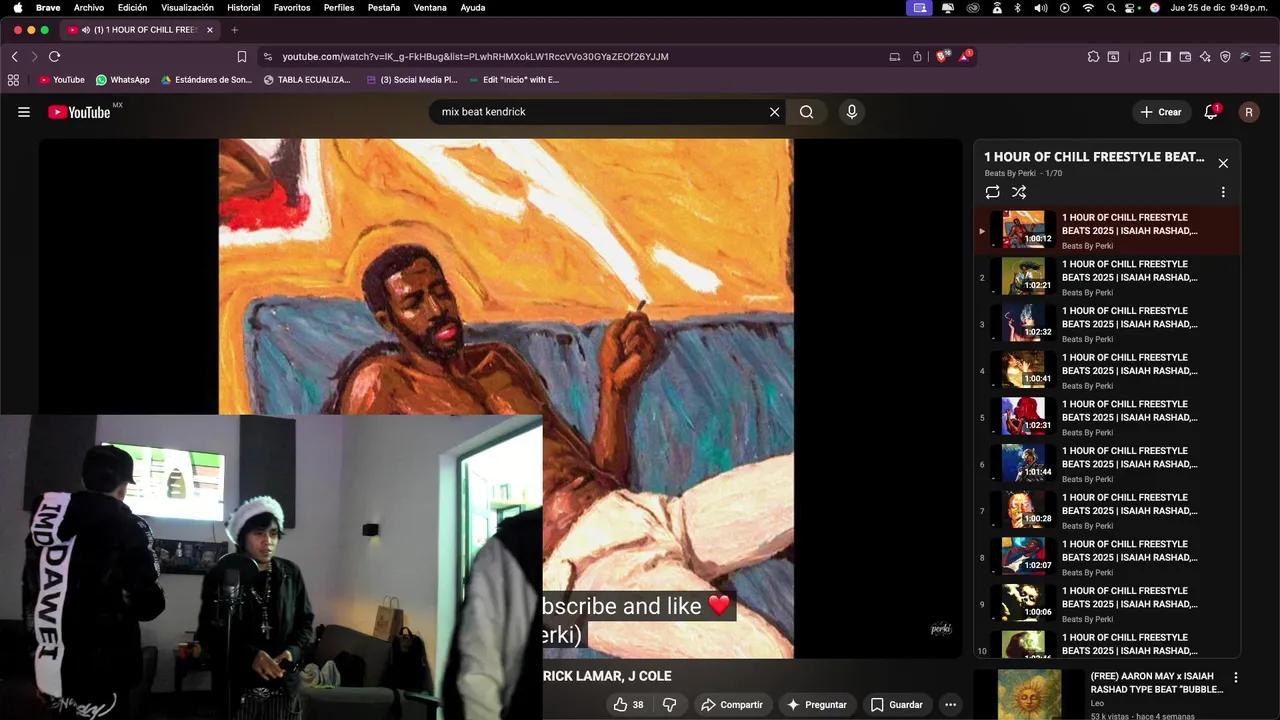The image size is (1280, 720).
Task: Clear the search box text
Action: [x=774, y=112]
